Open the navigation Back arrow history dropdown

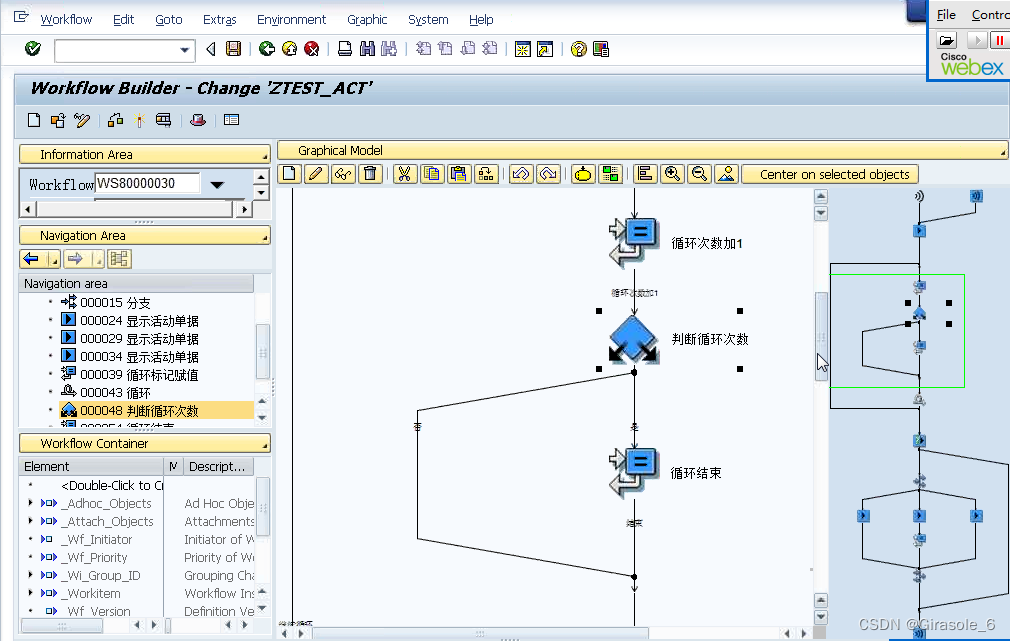(53, 260)
